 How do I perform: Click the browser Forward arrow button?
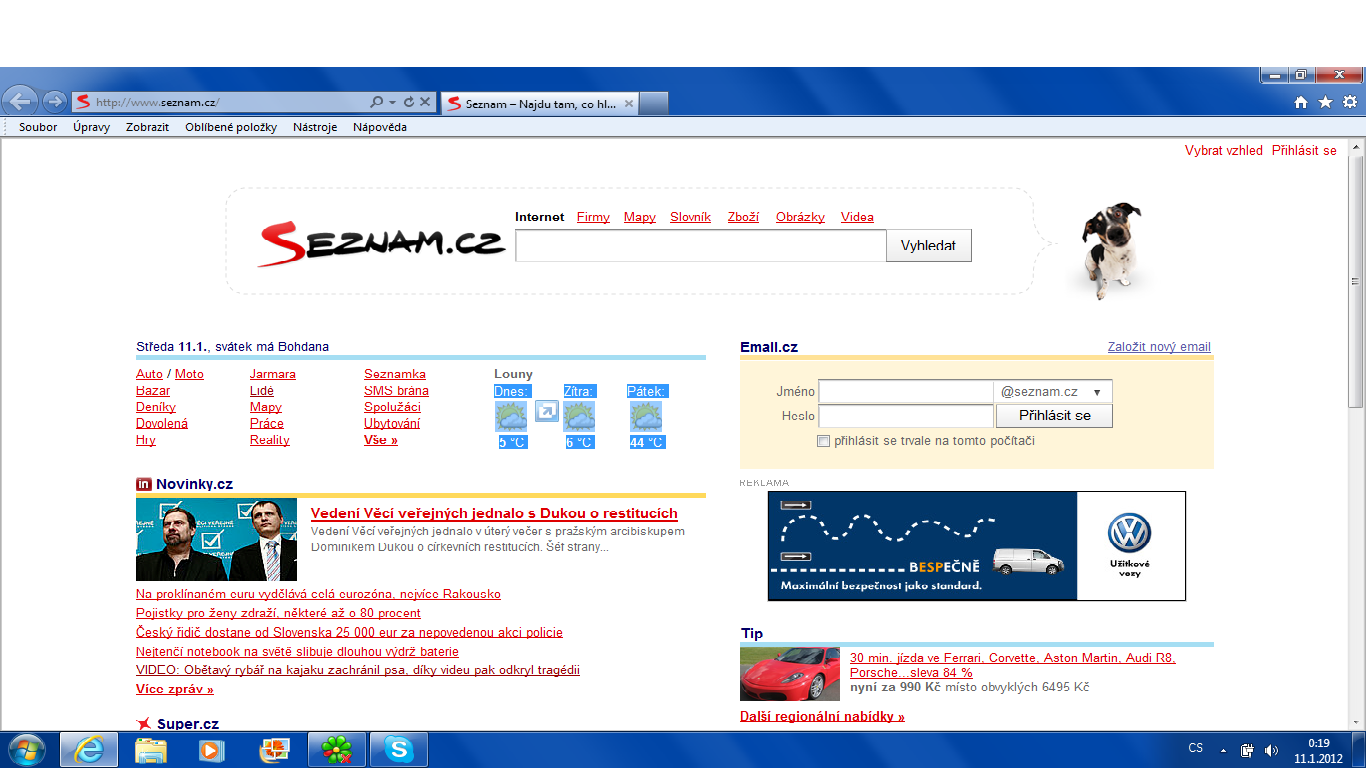[54, 102]
